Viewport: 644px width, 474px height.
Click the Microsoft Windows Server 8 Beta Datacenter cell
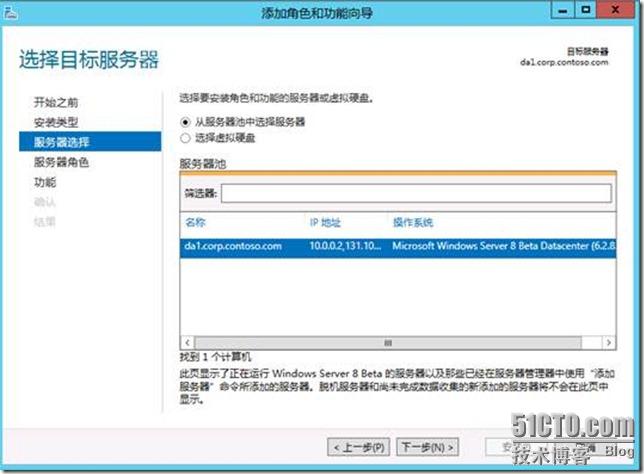pyautogui.click(x=504, y=246)
